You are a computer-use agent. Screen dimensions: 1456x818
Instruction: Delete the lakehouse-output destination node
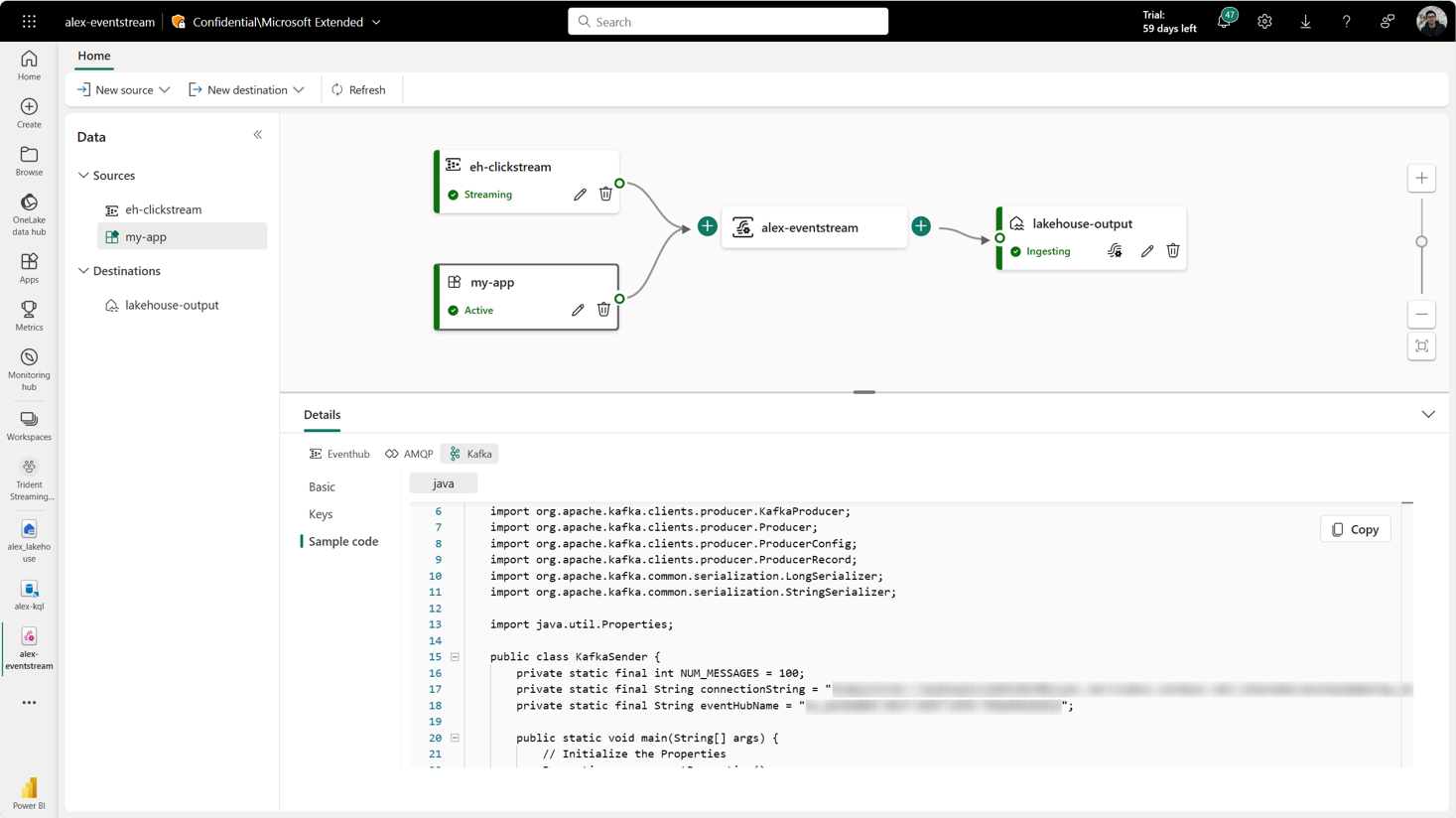[x=1173, y=251]
